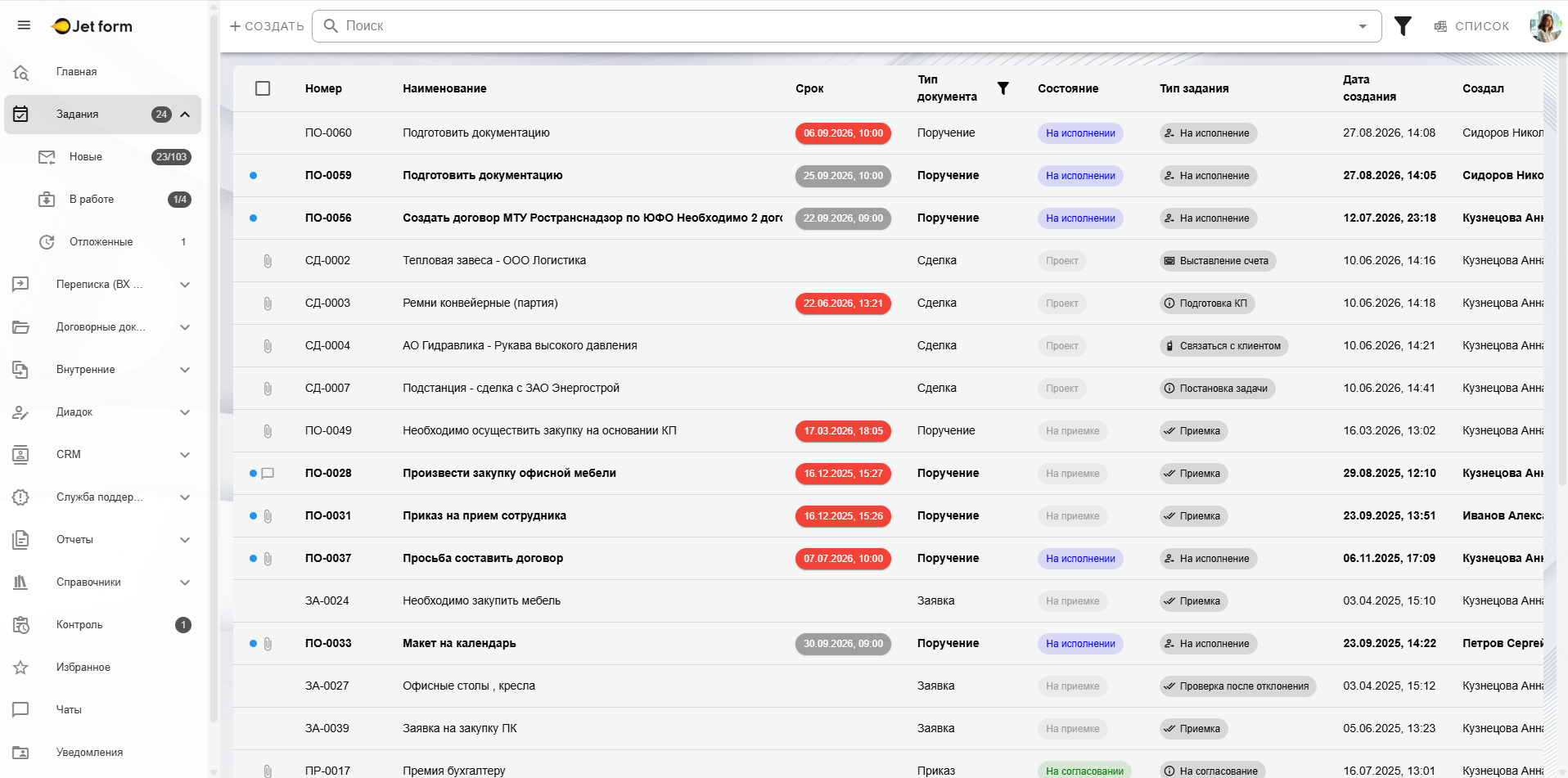The height and width of the screenshot is (778, 1568).
Task: Expand the Внутренние section
Action: pyautogui.click(x=185, y=370)
